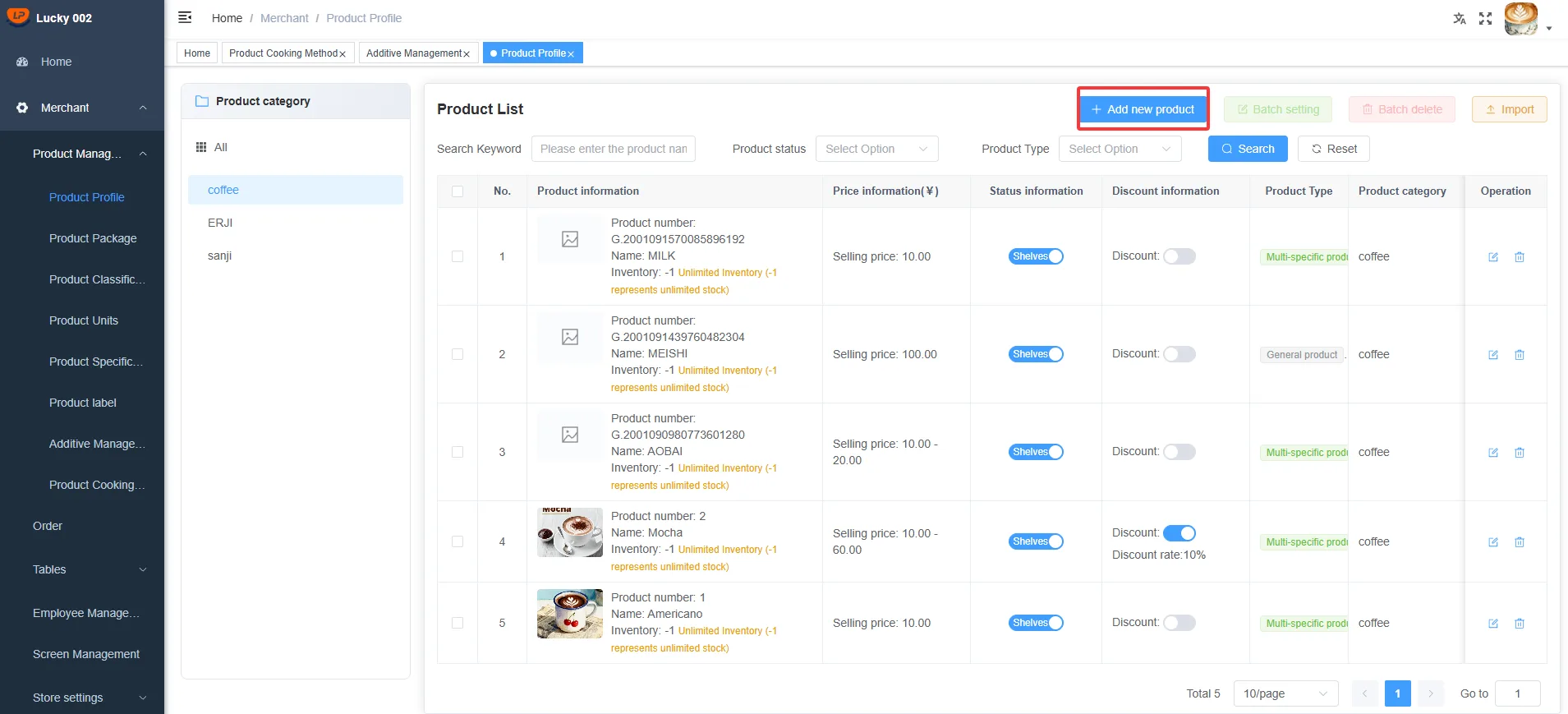Toggle fullscreen mode icon
This screenshot has height=714, width=1568.
click(x=1485, y=18)
